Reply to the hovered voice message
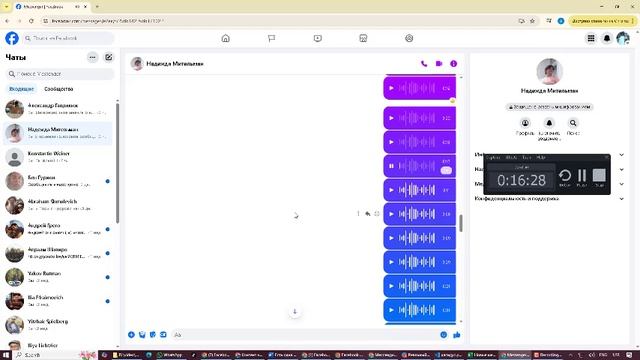This screenshot has height=360, width=640. point(367,214)
